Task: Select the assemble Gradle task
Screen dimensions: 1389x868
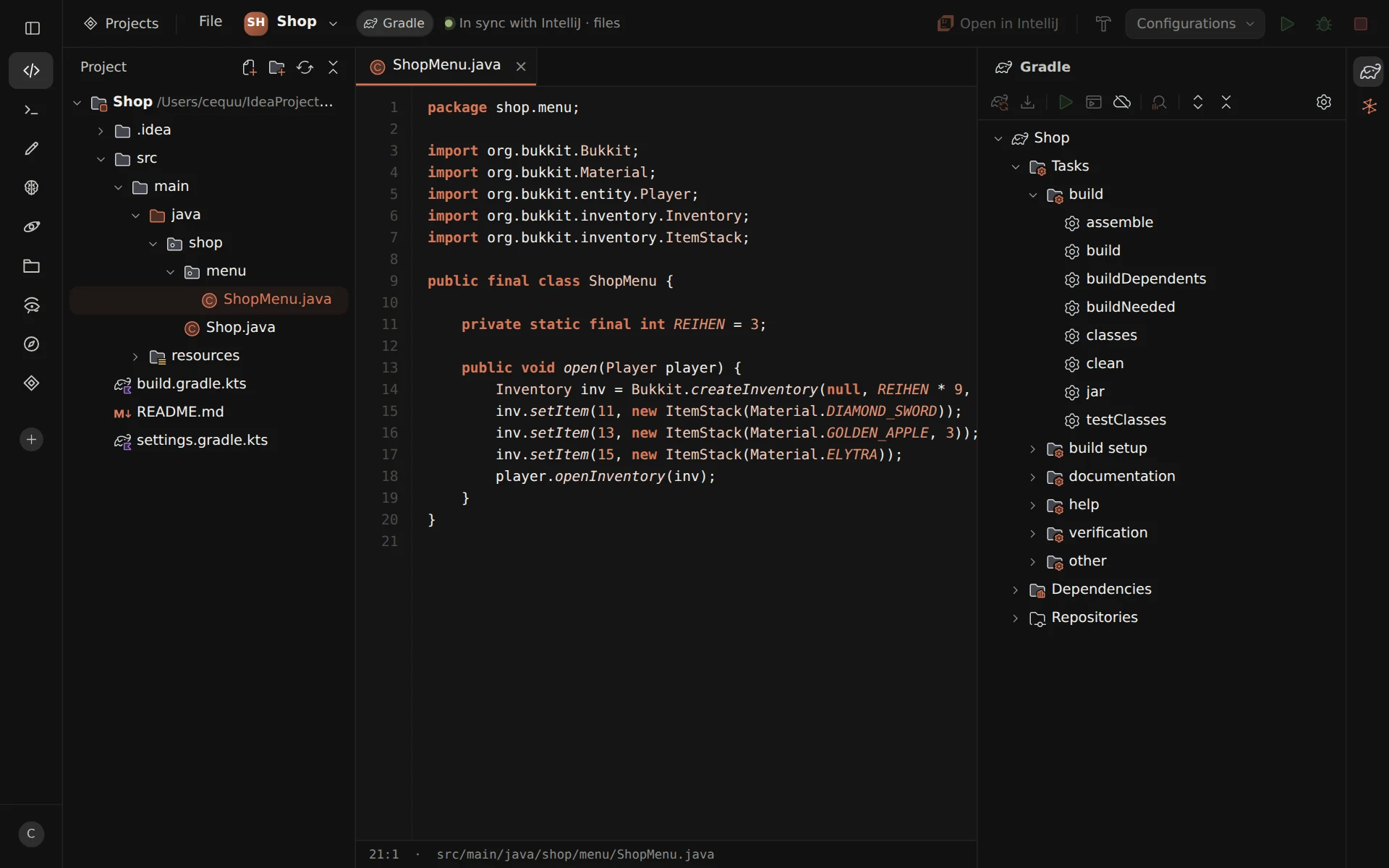Action: coord(1119,223)
